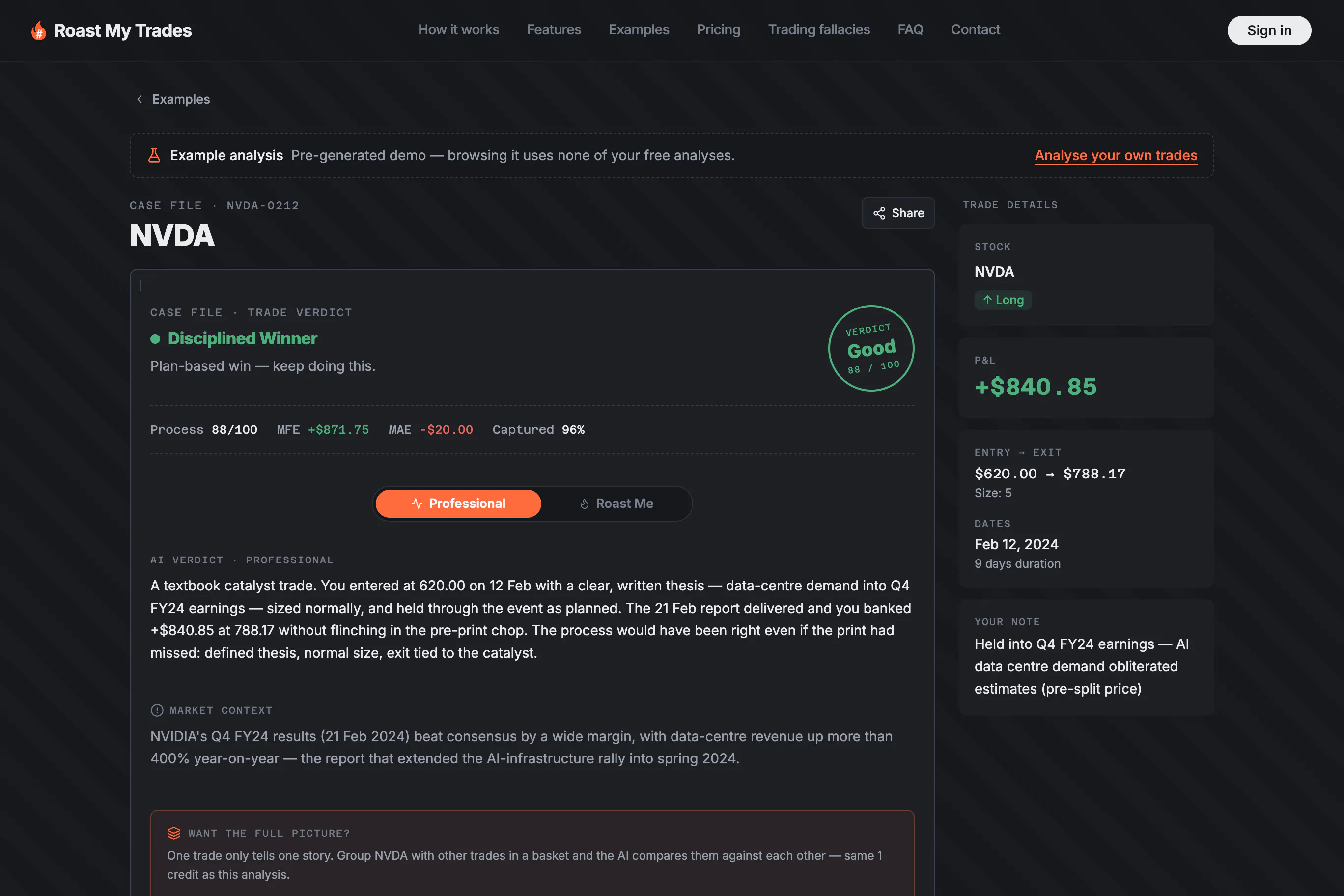Click the flask icon in example banner
The height and width of the screenshot is (896, 1344).
click(x=154, y=155)
